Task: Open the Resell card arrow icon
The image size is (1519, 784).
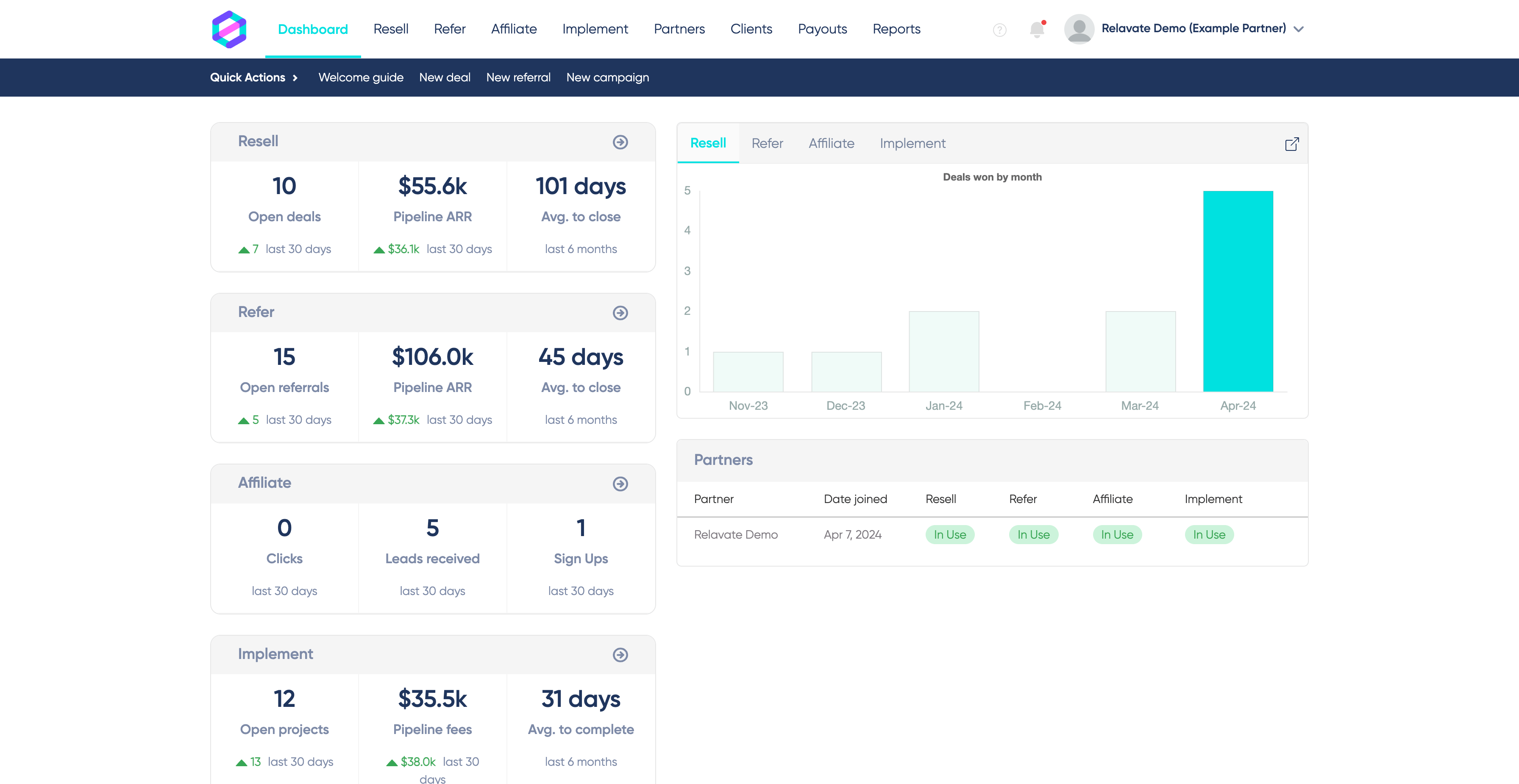Action: pyautogui.click(x=620, y=142)
